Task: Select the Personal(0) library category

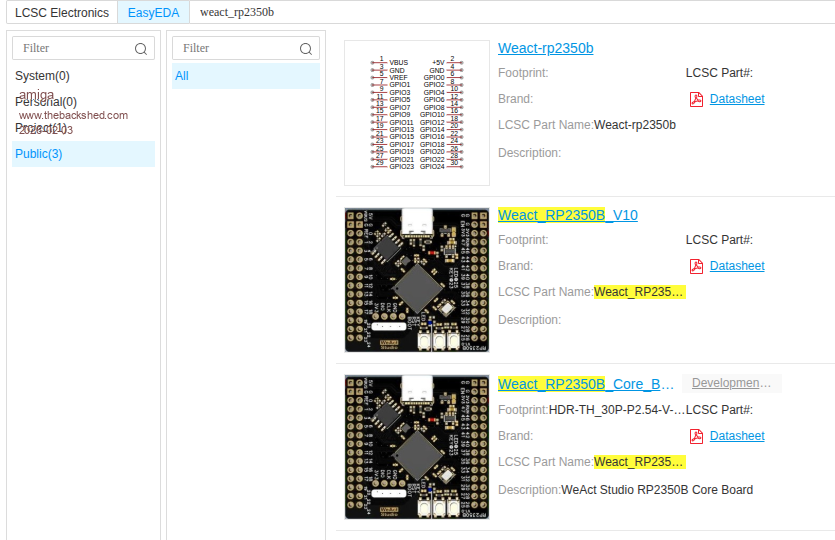Action: click(46, 102)
